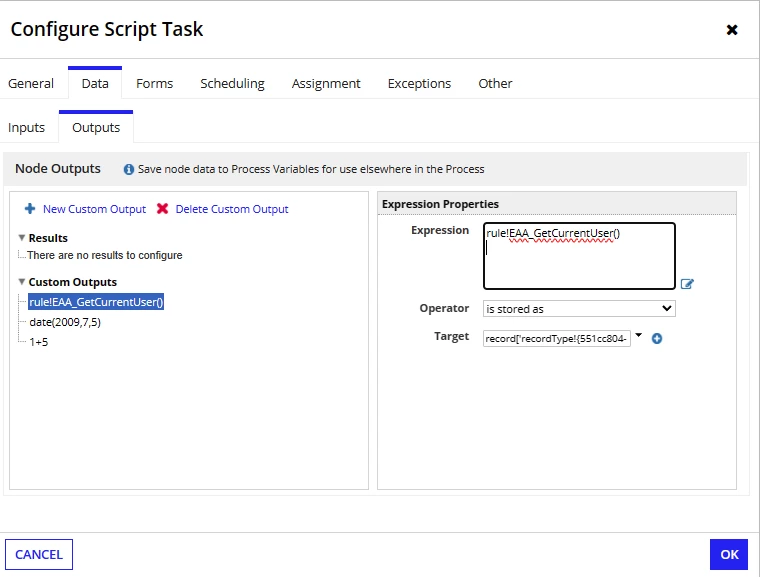The height and width of the screenshot is (577, 760).
Task: Click the Node Outputs heading
Action: click(58, 169)
